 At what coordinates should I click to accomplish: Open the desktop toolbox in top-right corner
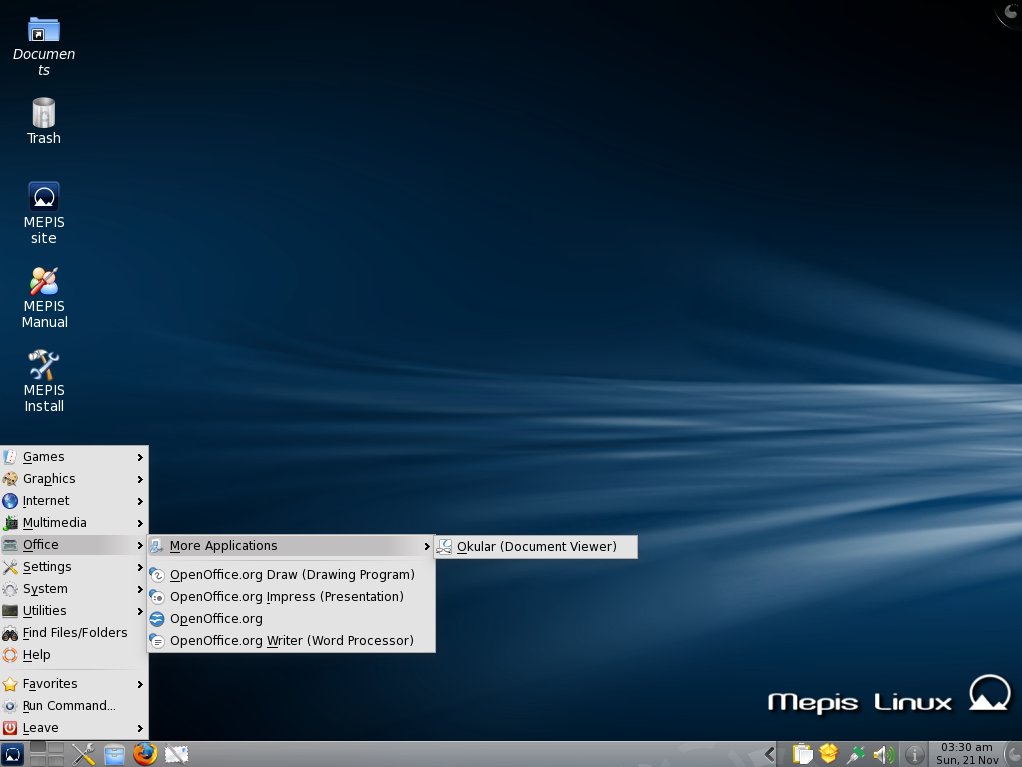tap(1010, 12)
